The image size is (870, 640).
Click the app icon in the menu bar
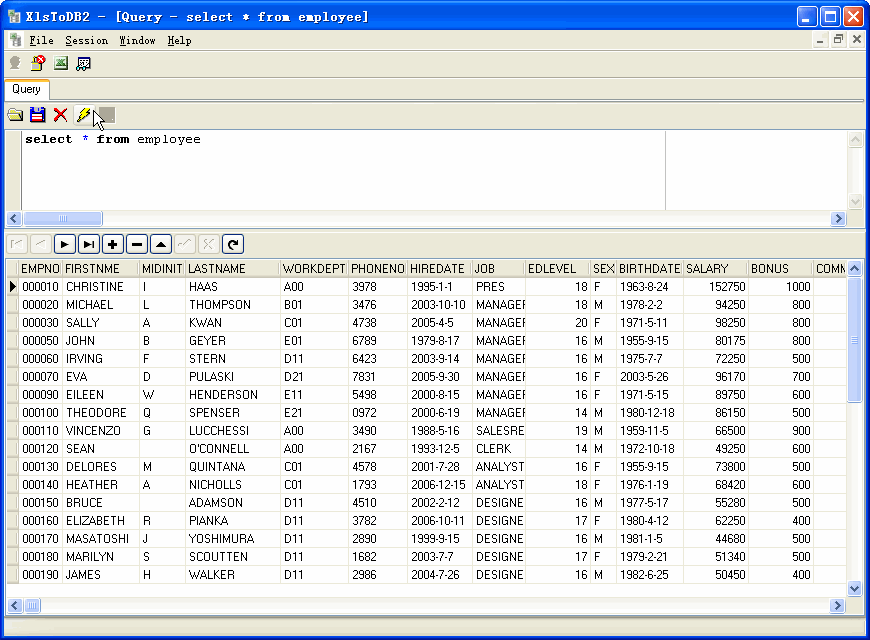(x=16, y=40)
